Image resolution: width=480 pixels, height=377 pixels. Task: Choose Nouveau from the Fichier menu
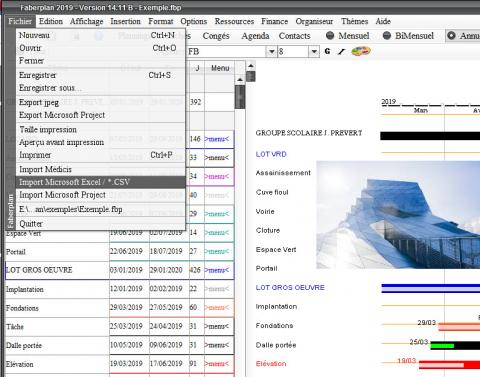point(100,35)
